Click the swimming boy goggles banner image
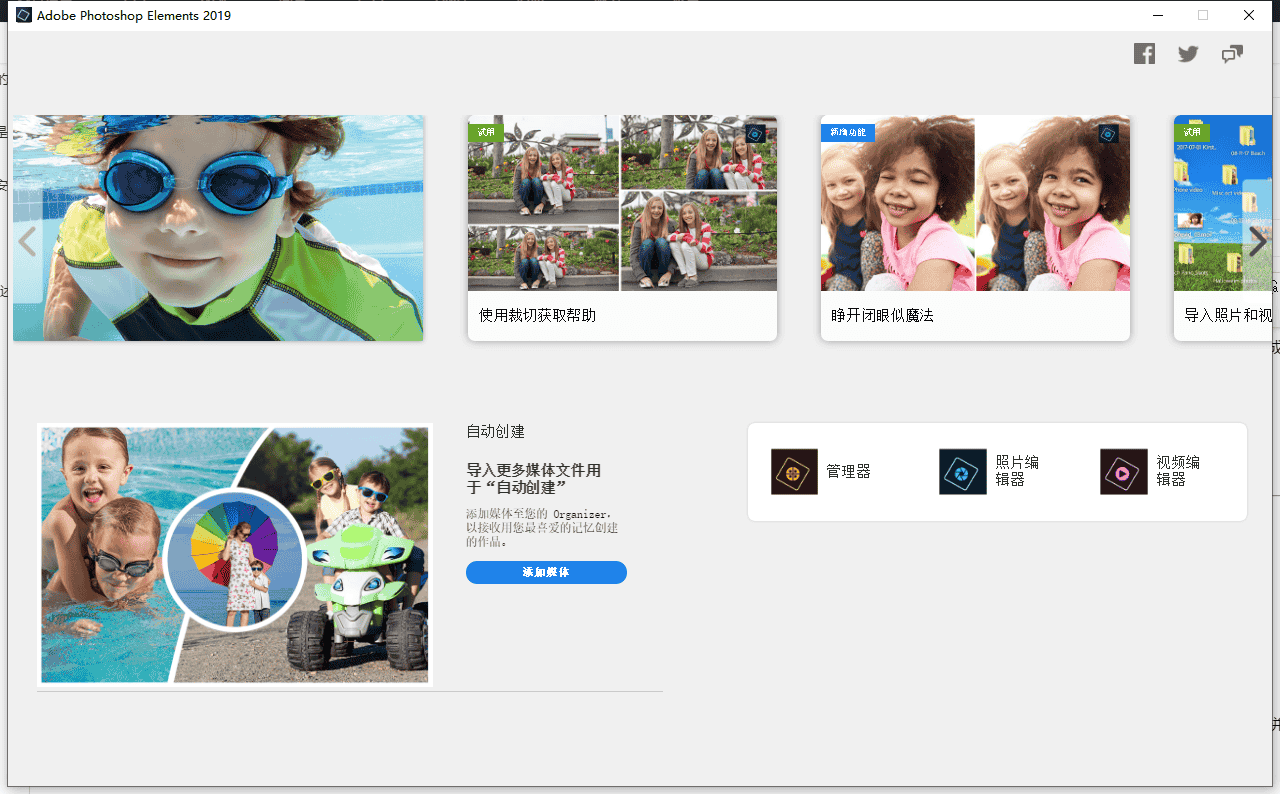This screenshot has width=1280, height=794. [218, 228]
